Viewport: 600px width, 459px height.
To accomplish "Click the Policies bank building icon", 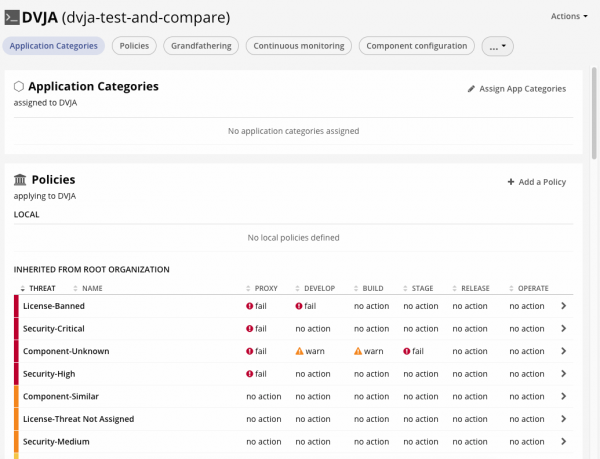I will tap(20, 180).
